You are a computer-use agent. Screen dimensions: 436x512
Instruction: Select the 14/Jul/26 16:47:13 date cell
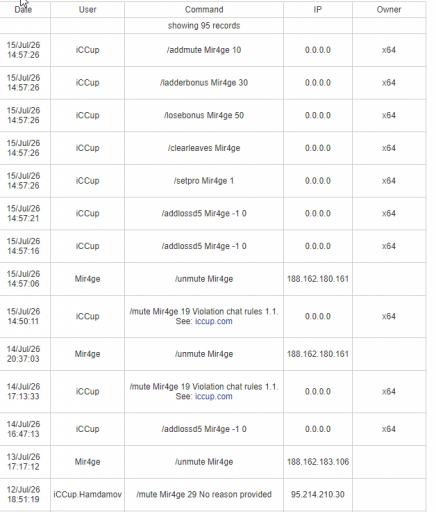coord(23,429)
